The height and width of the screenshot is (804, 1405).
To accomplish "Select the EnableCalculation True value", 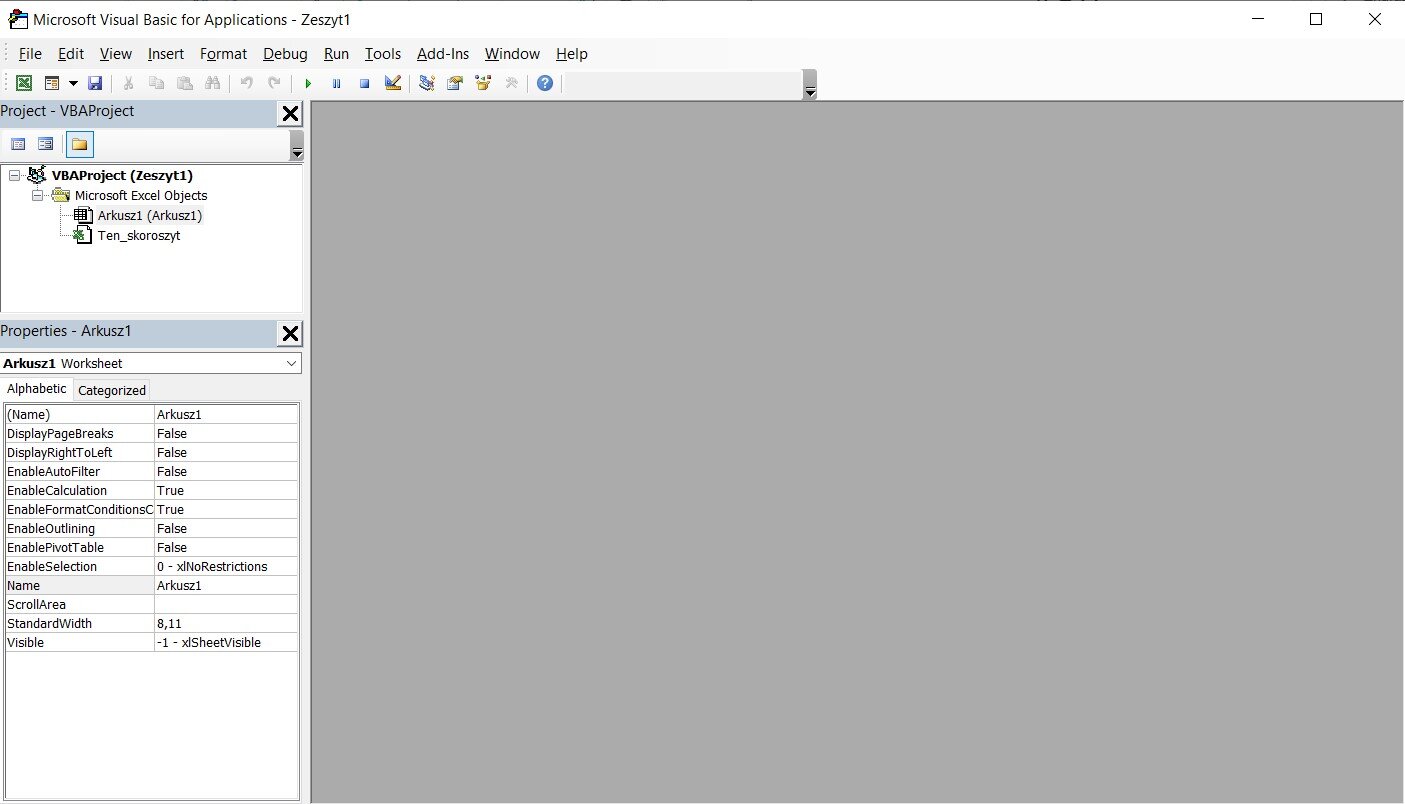I will pyautogui.click(x=226, y=490).
